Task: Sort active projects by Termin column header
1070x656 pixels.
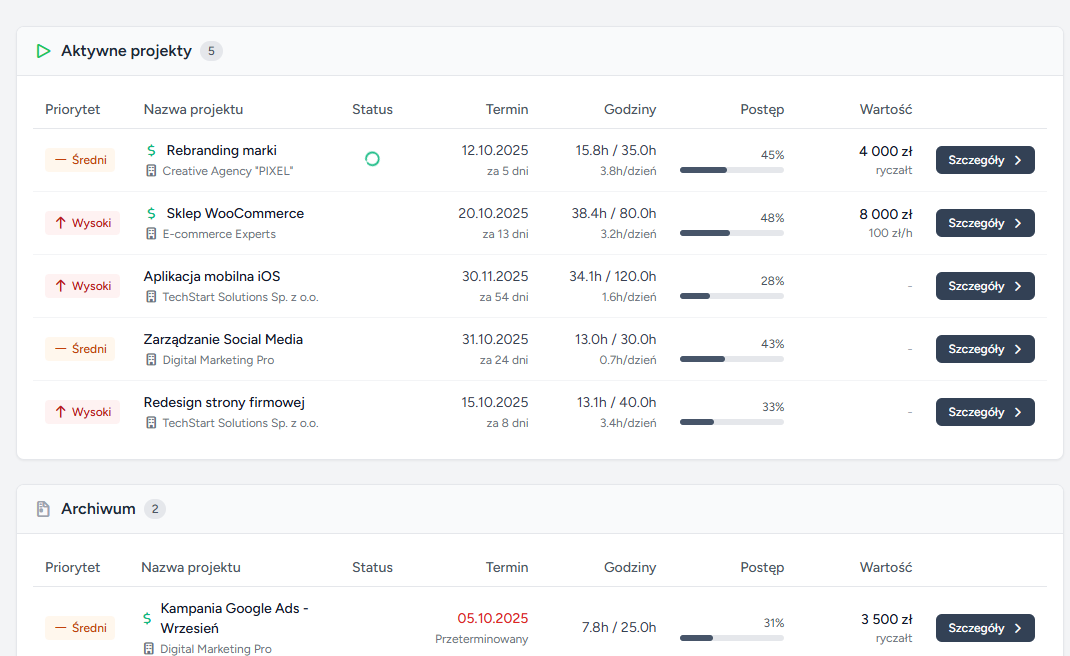Action: (x=506, y=109)
